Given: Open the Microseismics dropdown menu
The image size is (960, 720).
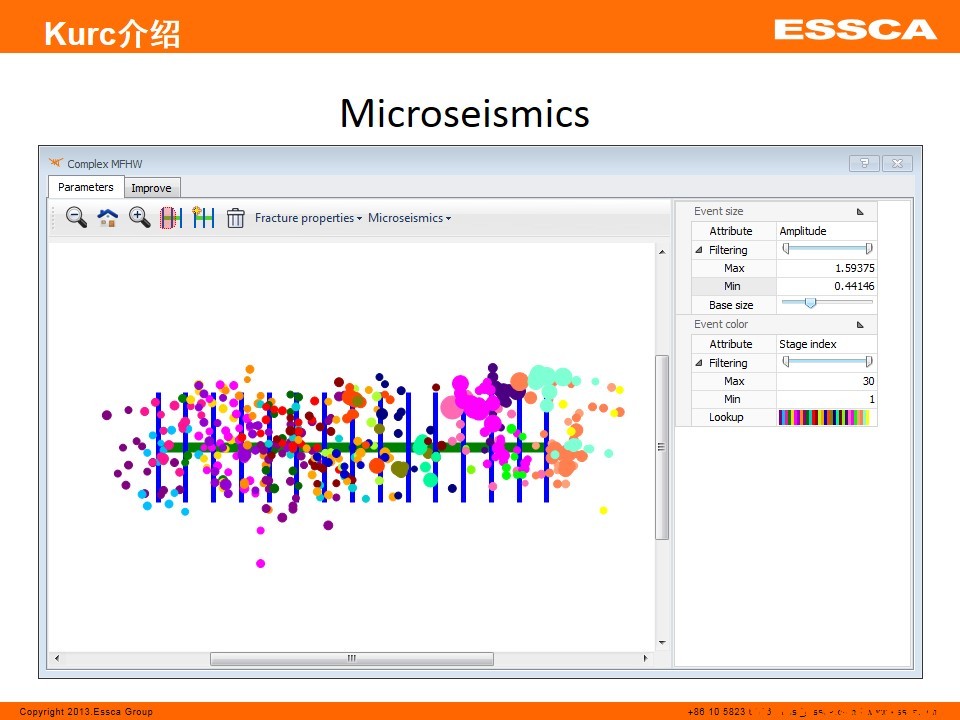Looking at the screenshot, I should click(409, 218).
